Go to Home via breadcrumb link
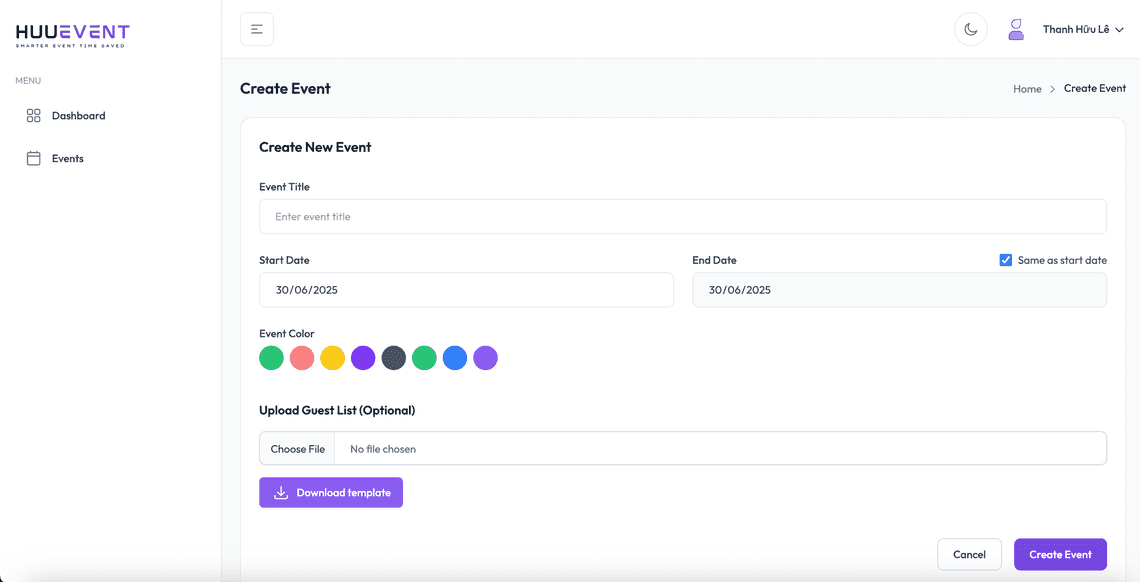This screenshot has width=1140, height=582. pyautogui.click(x=1027, y=89)
